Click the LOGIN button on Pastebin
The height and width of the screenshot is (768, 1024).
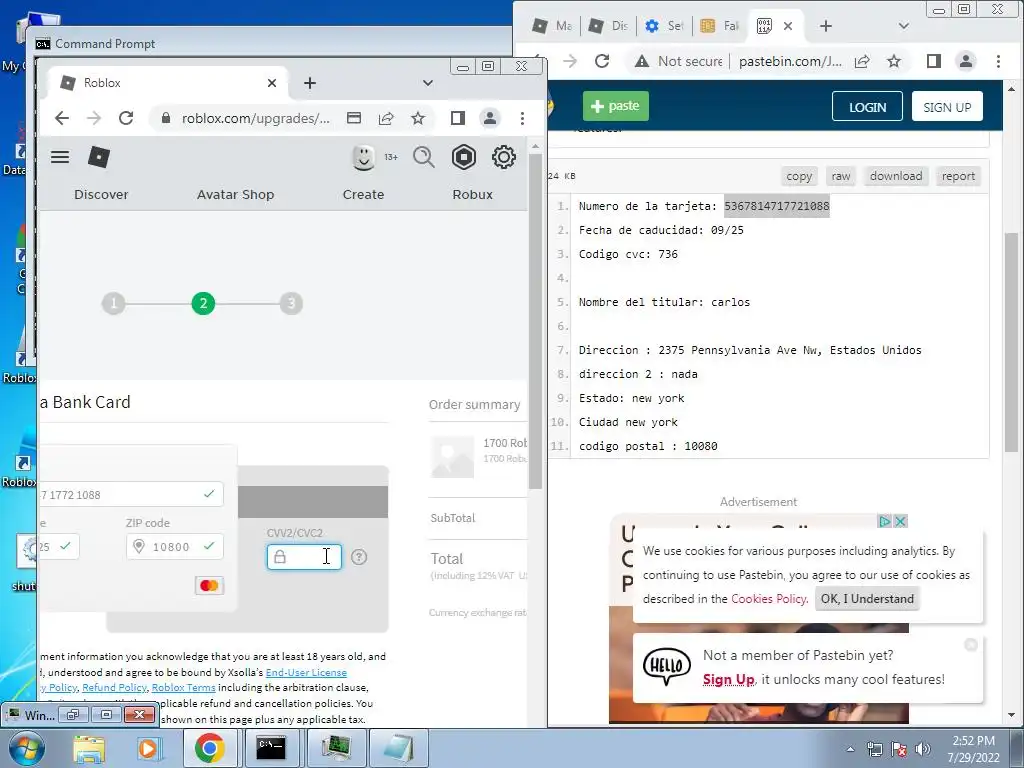[x=867, y=106]
